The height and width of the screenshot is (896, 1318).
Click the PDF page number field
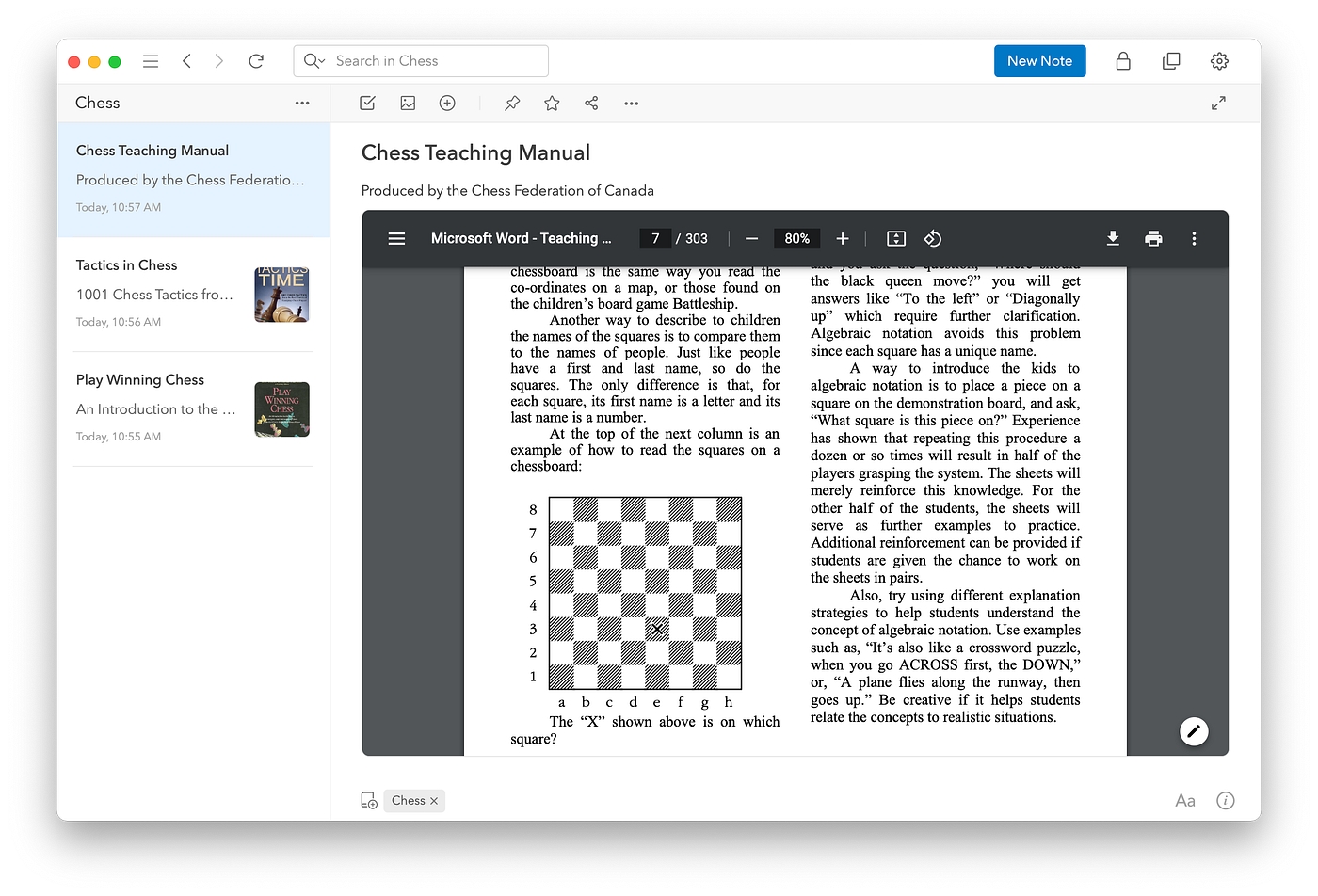[655, 239]
